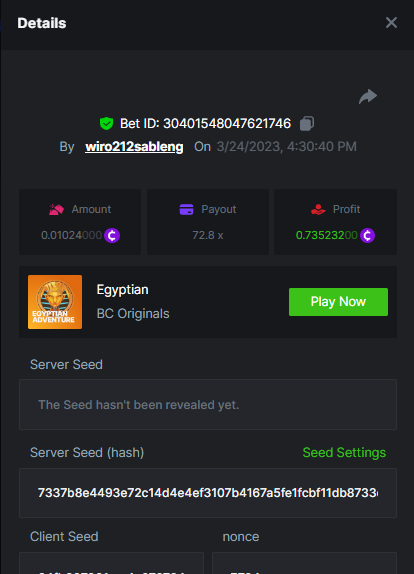Open wiro212sableng user profile link
This screenshot has width=414, height=574.
click(x=134, y=147)
